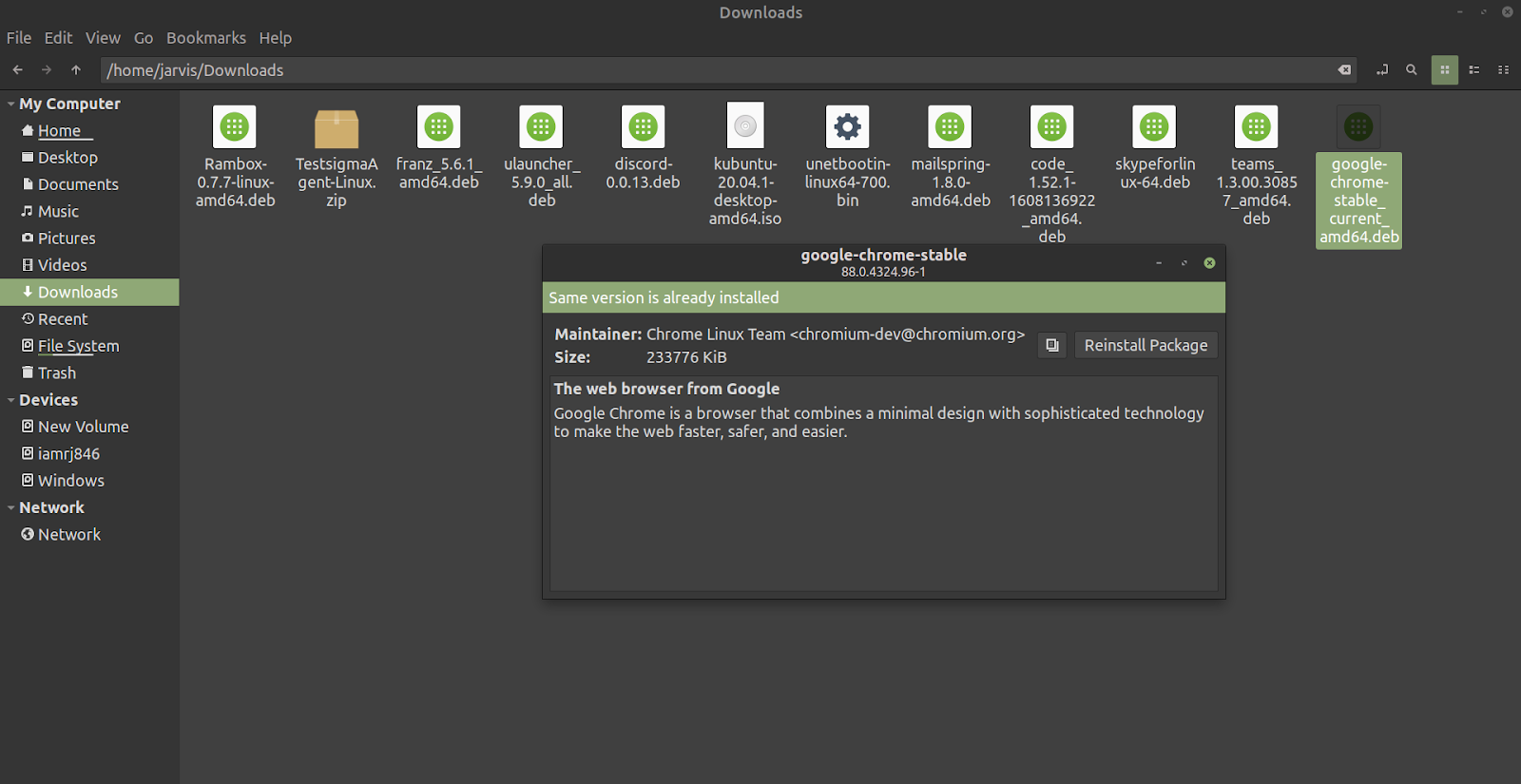This screenshot has width=1521, height=784.
Task: Switch to compact view
Action: pos(1503,69)
